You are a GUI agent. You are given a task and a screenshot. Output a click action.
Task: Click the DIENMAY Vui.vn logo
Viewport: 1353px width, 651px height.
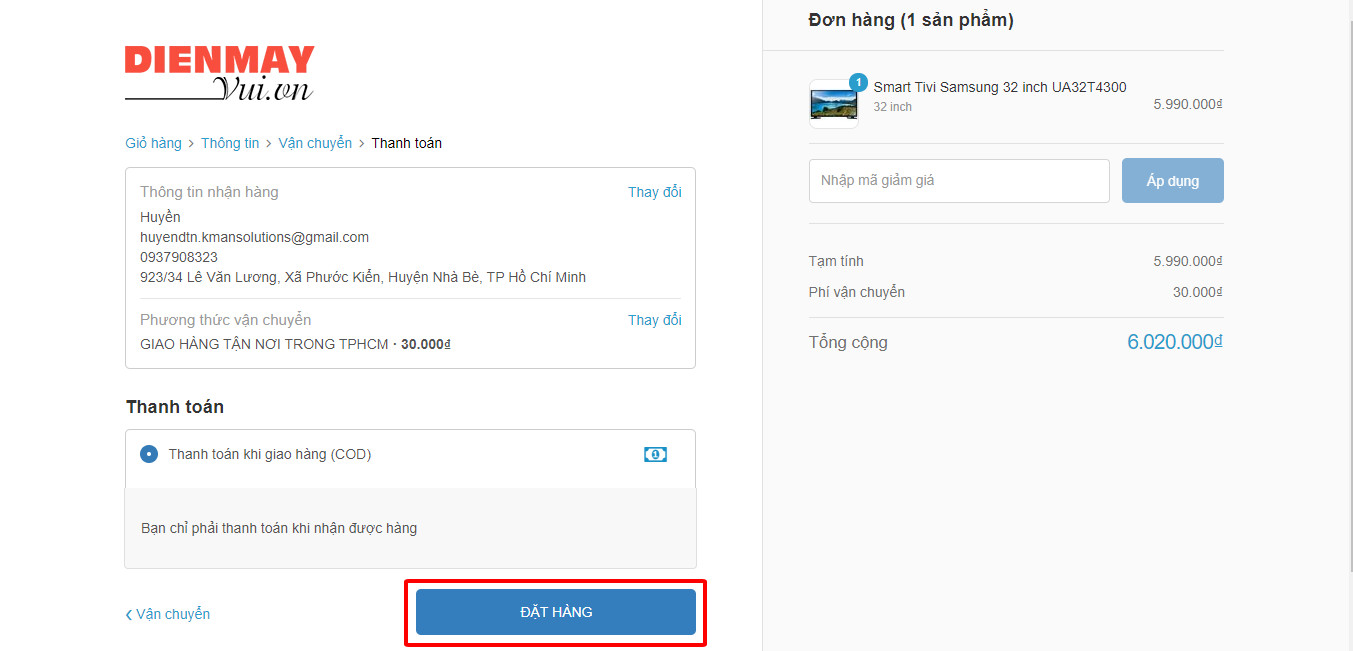point(219,74)
